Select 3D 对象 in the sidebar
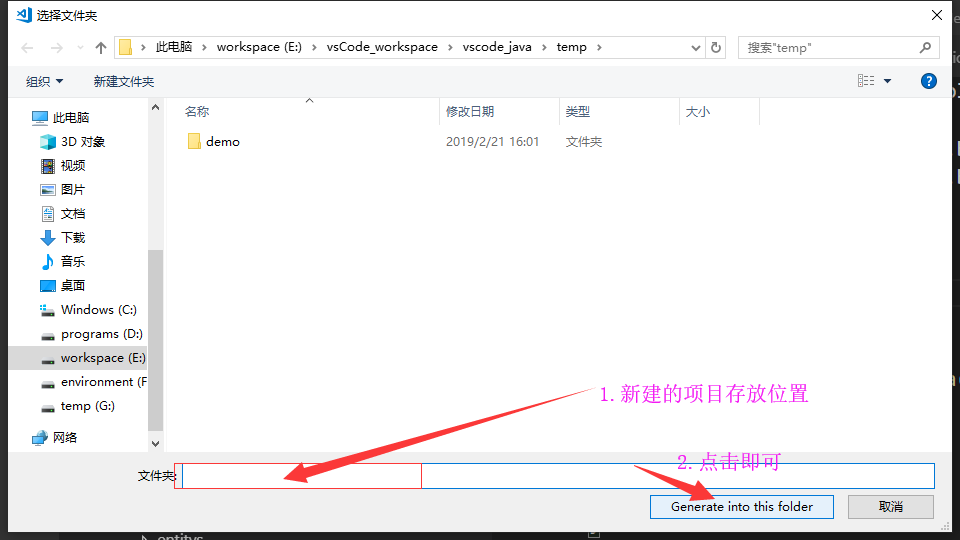 pyautogui.click(x=83, y=142)
